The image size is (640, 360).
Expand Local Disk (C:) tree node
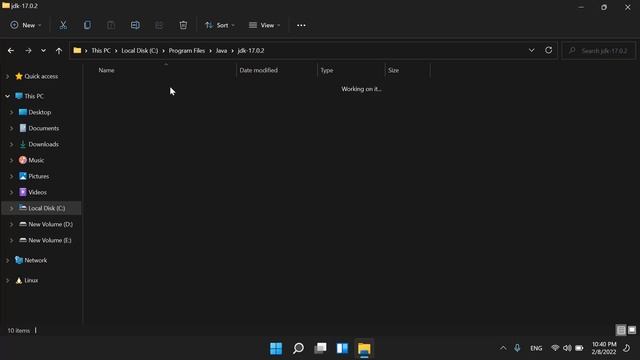click(x=11, y=208)
